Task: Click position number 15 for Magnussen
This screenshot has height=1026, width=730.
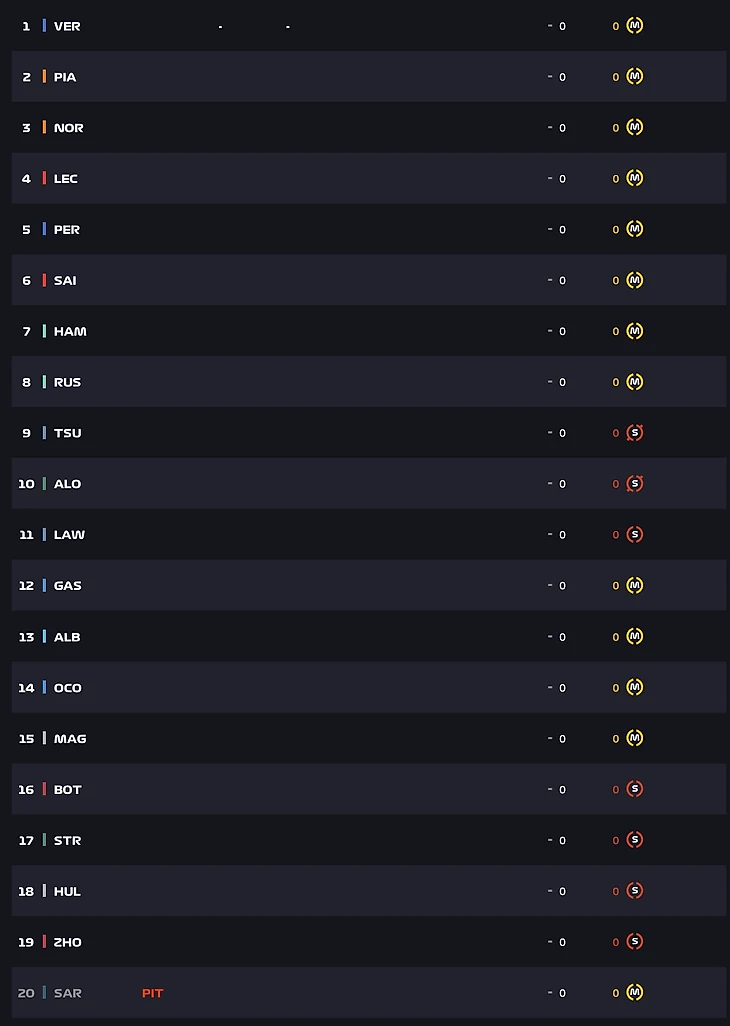Action: 26,739
